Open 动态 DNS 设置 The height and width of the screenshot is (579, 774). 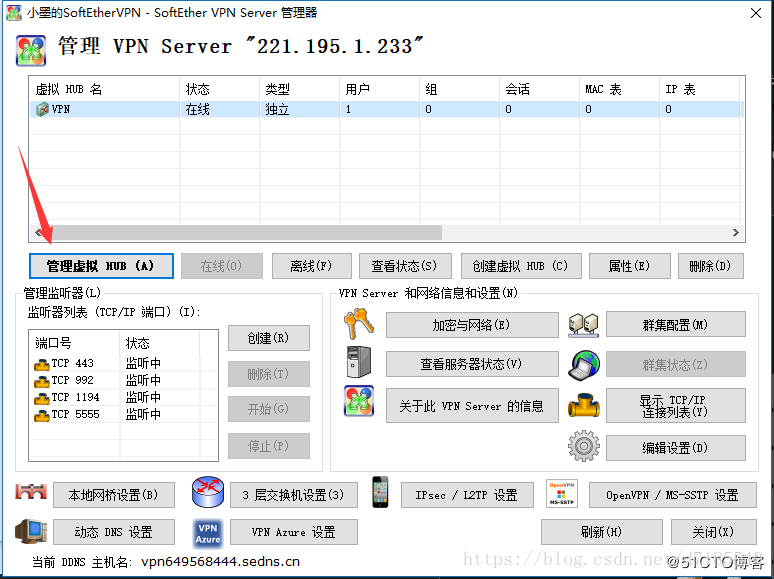pos(114,532)
